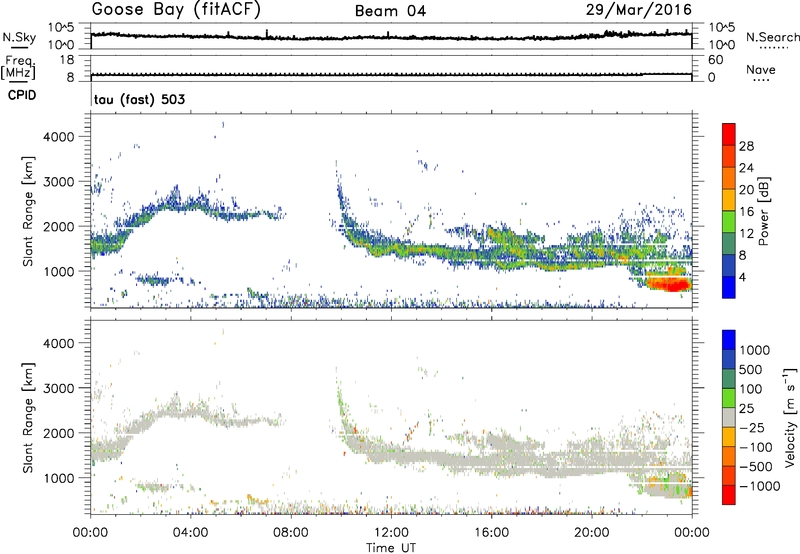This screenshot has height=554, width=800.
Task: Click the 'CPID' label
Action: (22, 95)
